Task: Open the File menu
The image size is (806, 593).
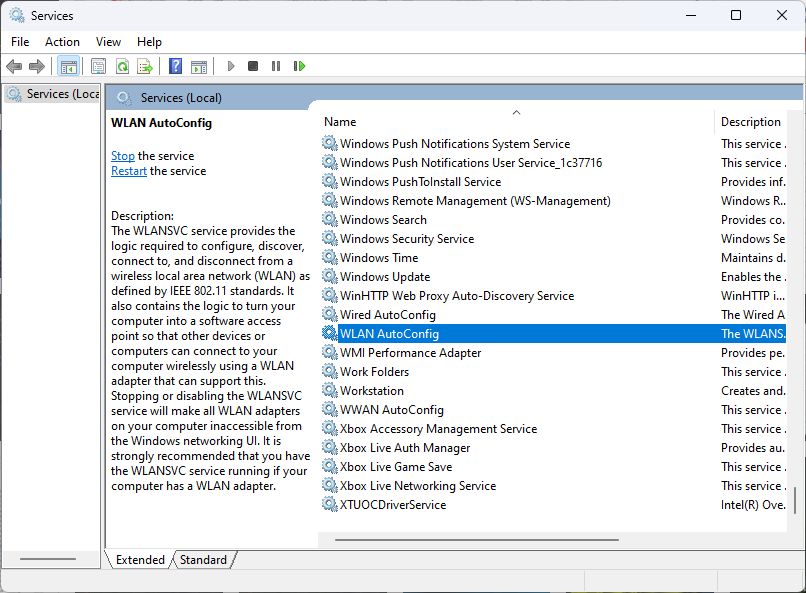Action: point(20,42)
